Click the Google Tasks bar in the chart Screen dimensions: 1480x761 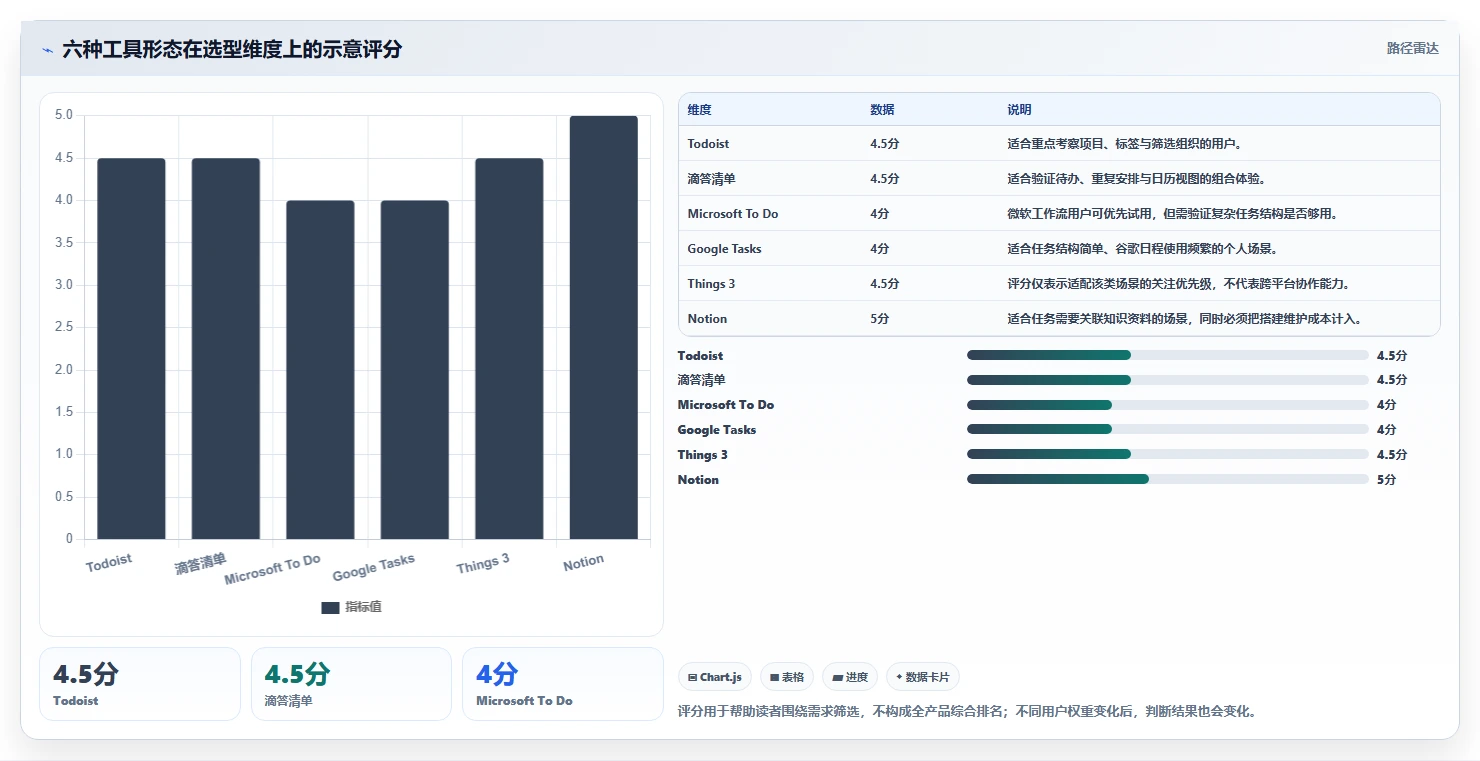point(415,370)
